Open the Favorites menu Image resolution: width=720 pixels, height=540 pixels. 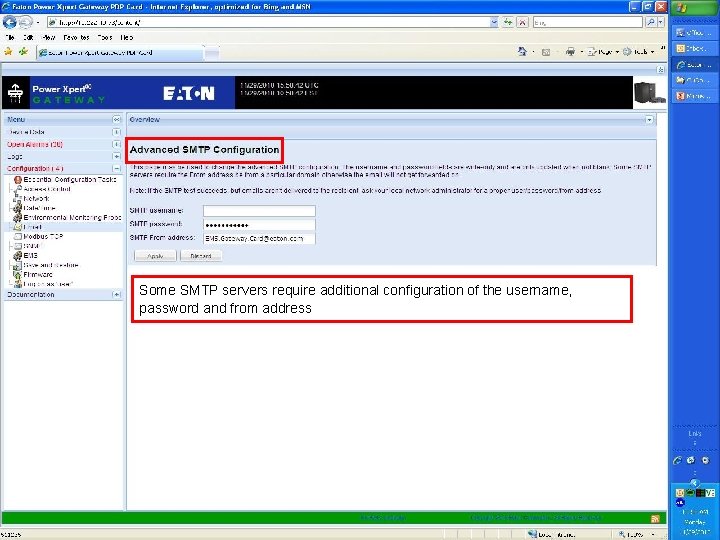tap(76, 38)
